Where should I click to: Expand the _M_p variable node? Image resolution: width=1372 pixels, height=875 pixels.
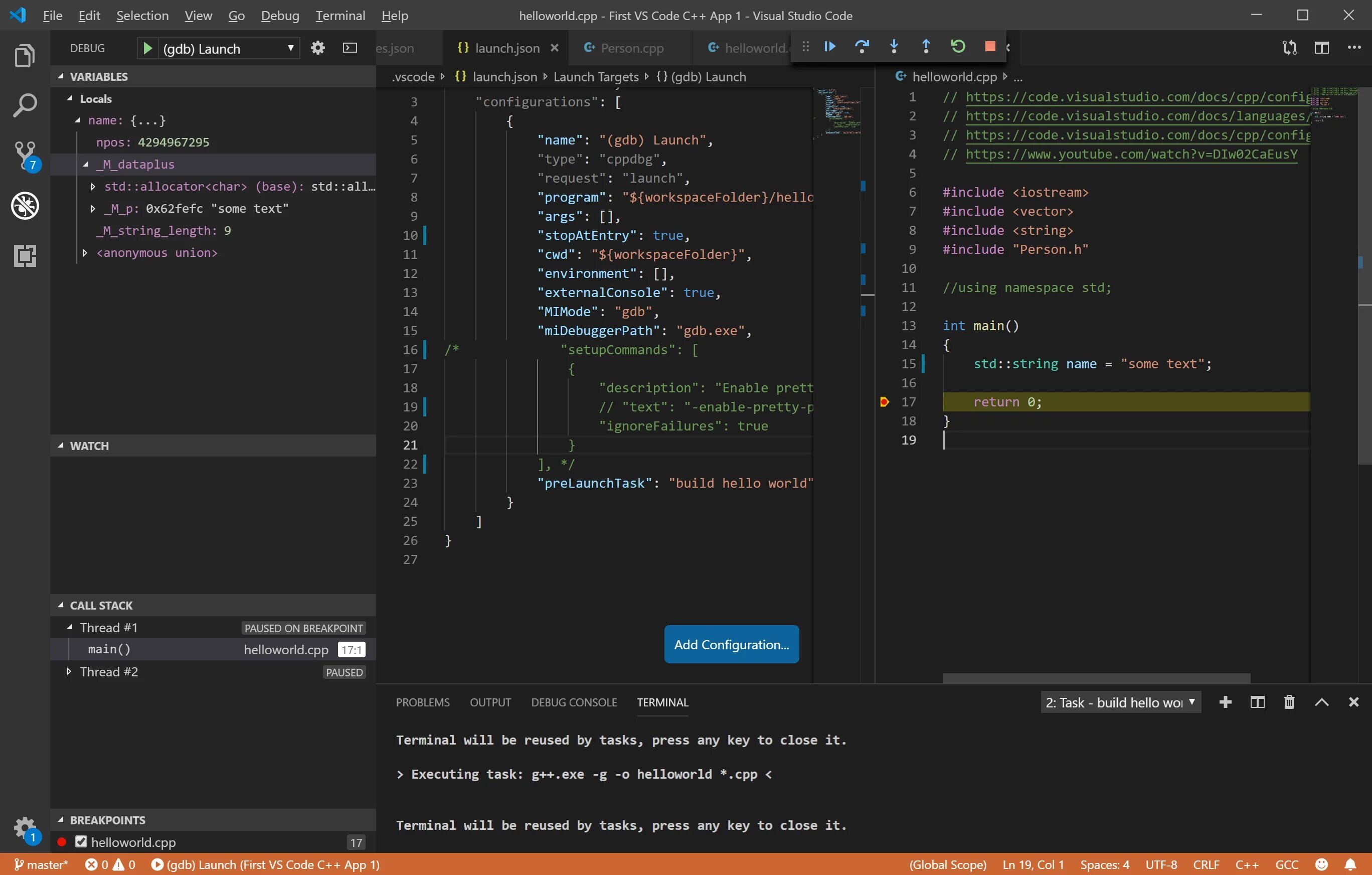click(x=93, y=209)
